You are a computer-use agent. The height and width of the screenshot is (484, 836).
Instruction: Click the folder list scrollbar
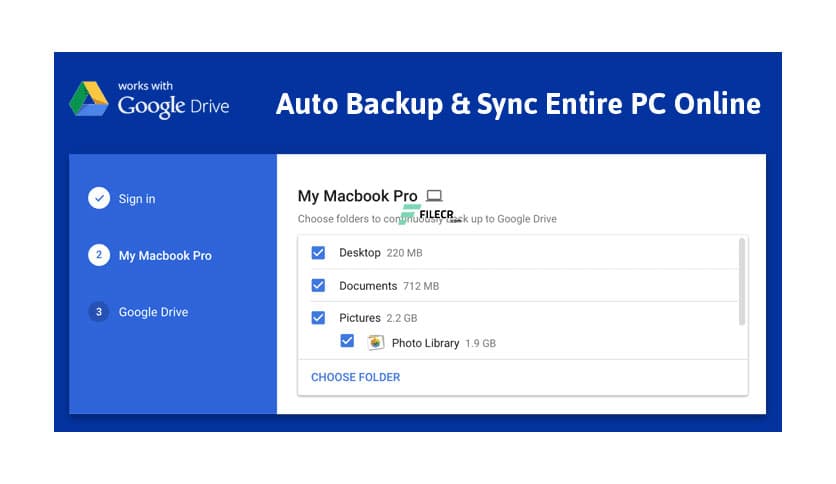click(742, 282)
